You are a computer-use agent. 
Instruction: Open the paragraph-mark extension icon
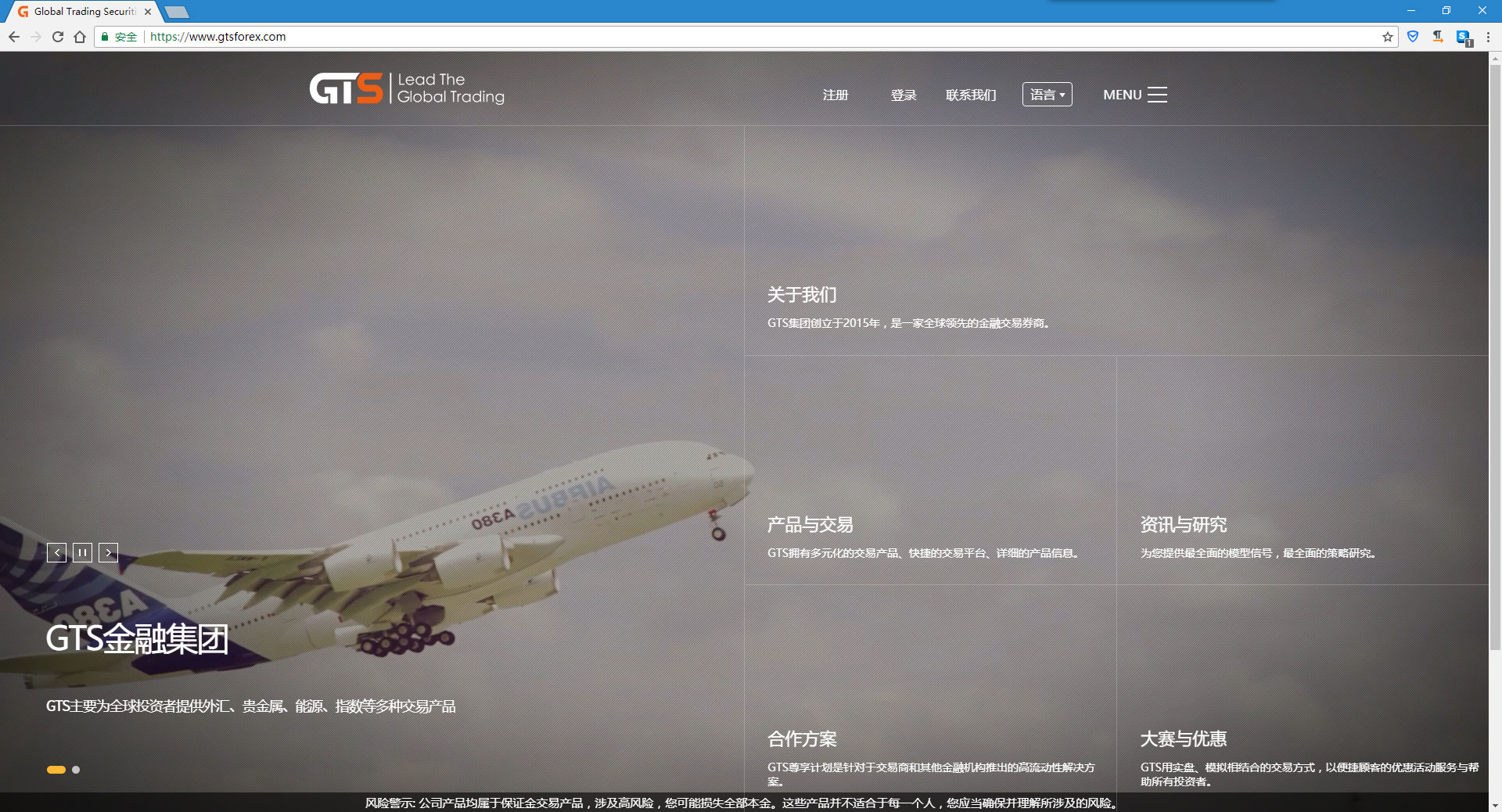[x=1438, y=37]
